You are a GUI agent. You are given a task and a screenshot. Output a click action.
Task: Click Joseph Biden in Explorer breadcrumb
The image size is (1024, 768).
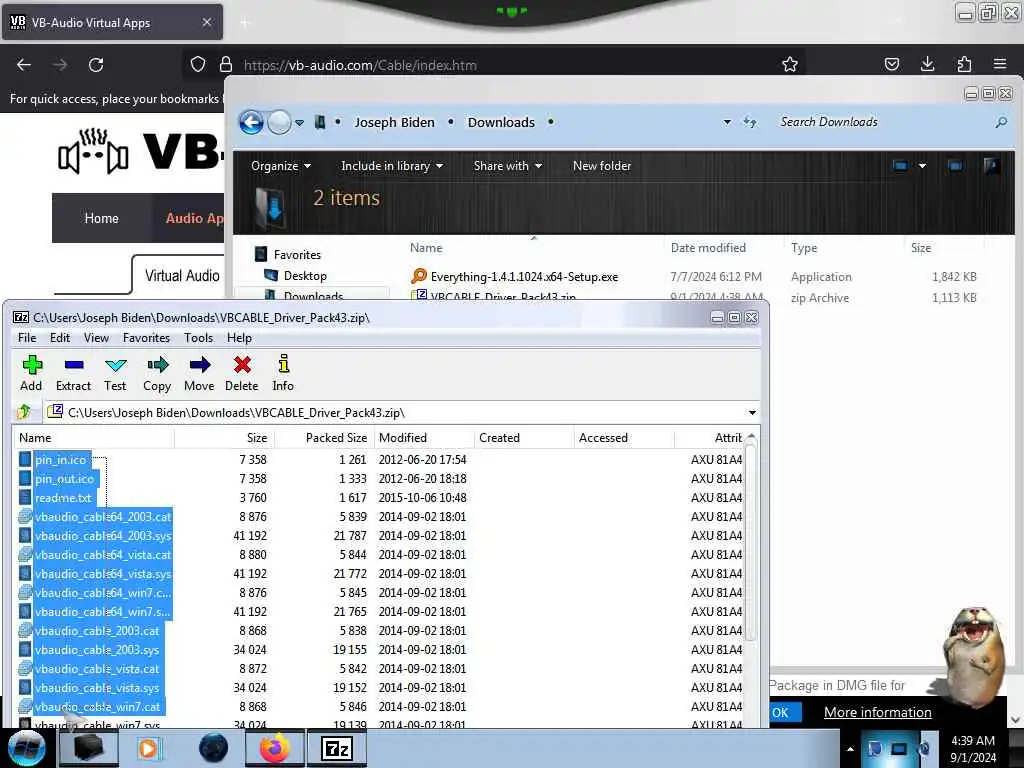[x=394, y=122]
